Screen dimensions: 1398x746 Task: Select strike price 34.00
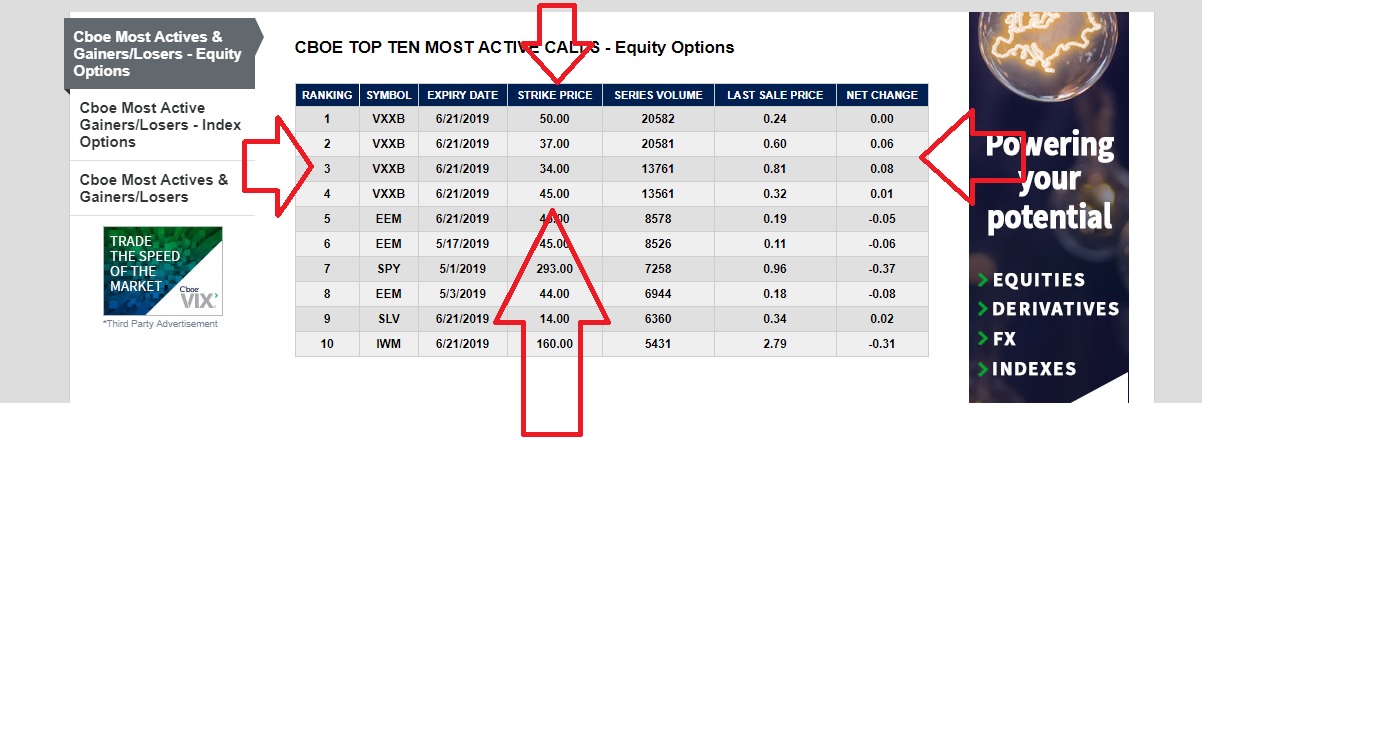555,169
